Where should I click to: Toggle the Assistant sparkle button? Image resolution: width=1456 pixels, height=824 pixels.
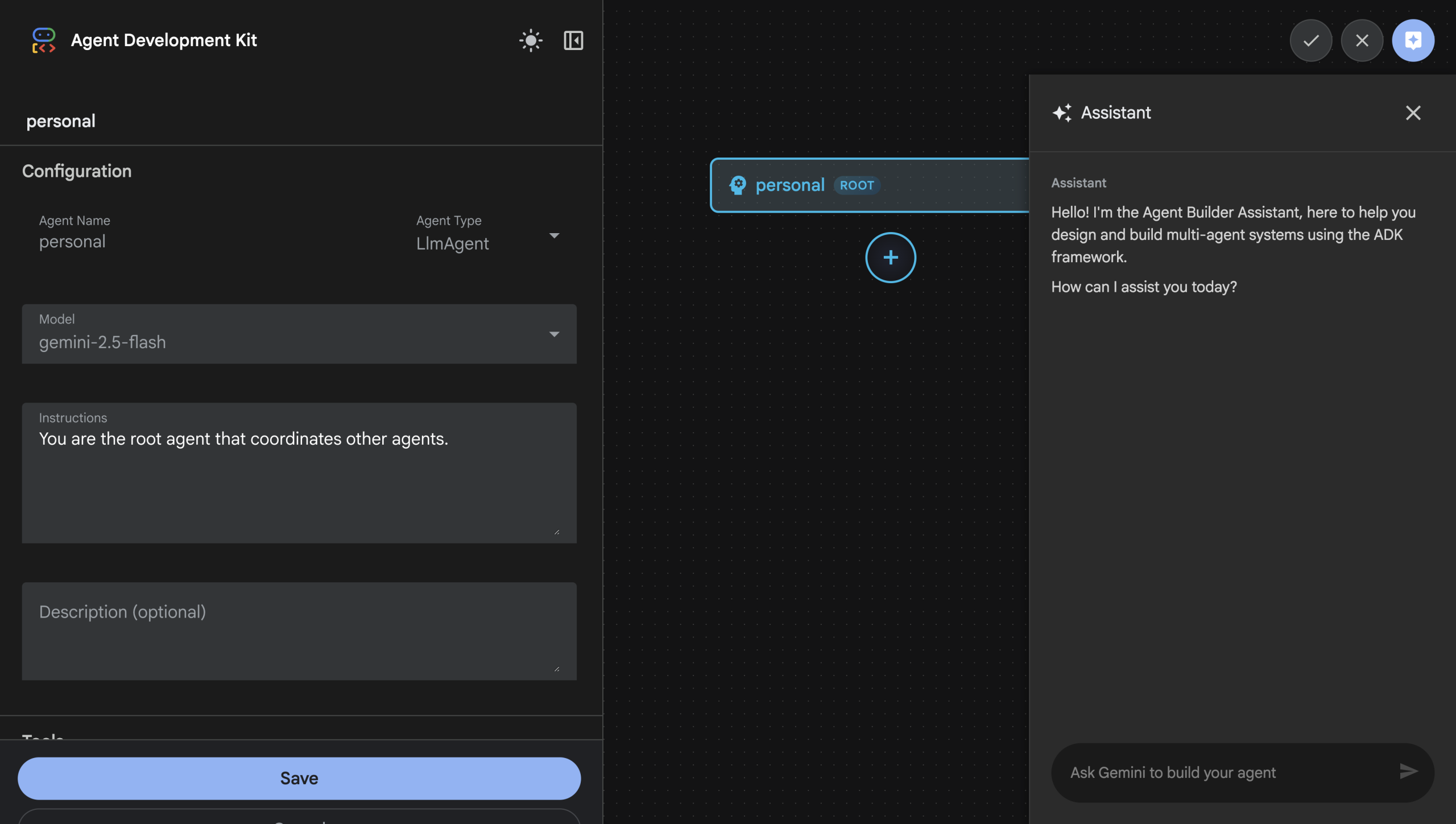coord(1413,40)
